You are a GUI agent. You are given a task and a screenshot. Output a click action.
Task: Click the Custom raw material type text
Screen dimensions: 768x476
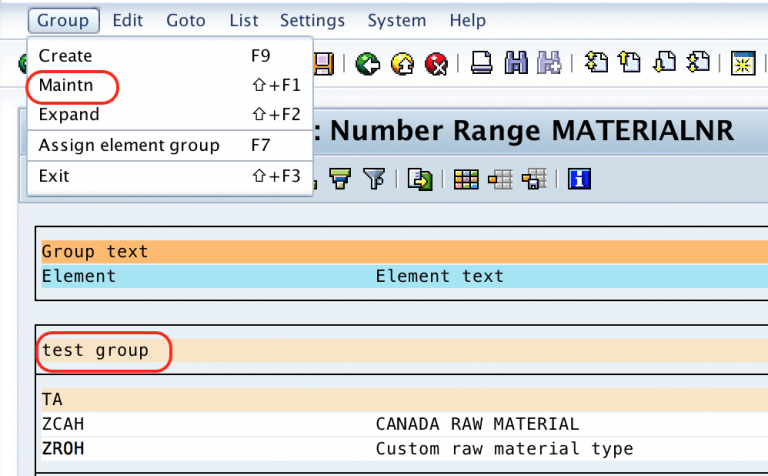coord(504,449)
